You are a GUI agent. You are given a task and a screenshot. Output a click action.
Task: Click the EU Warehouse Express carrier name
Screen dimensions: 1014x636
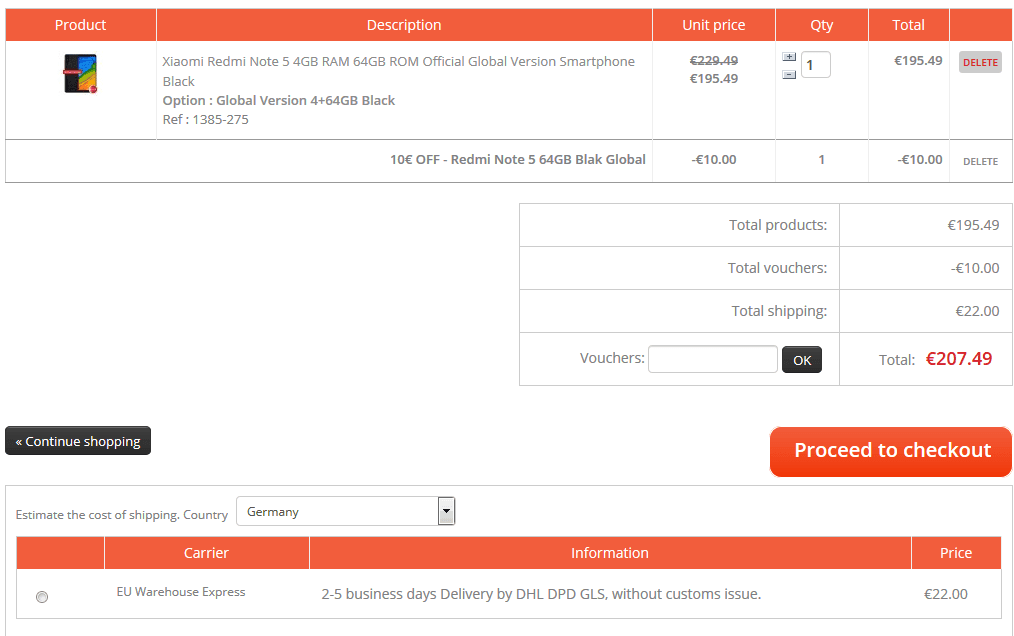[181, 592]
